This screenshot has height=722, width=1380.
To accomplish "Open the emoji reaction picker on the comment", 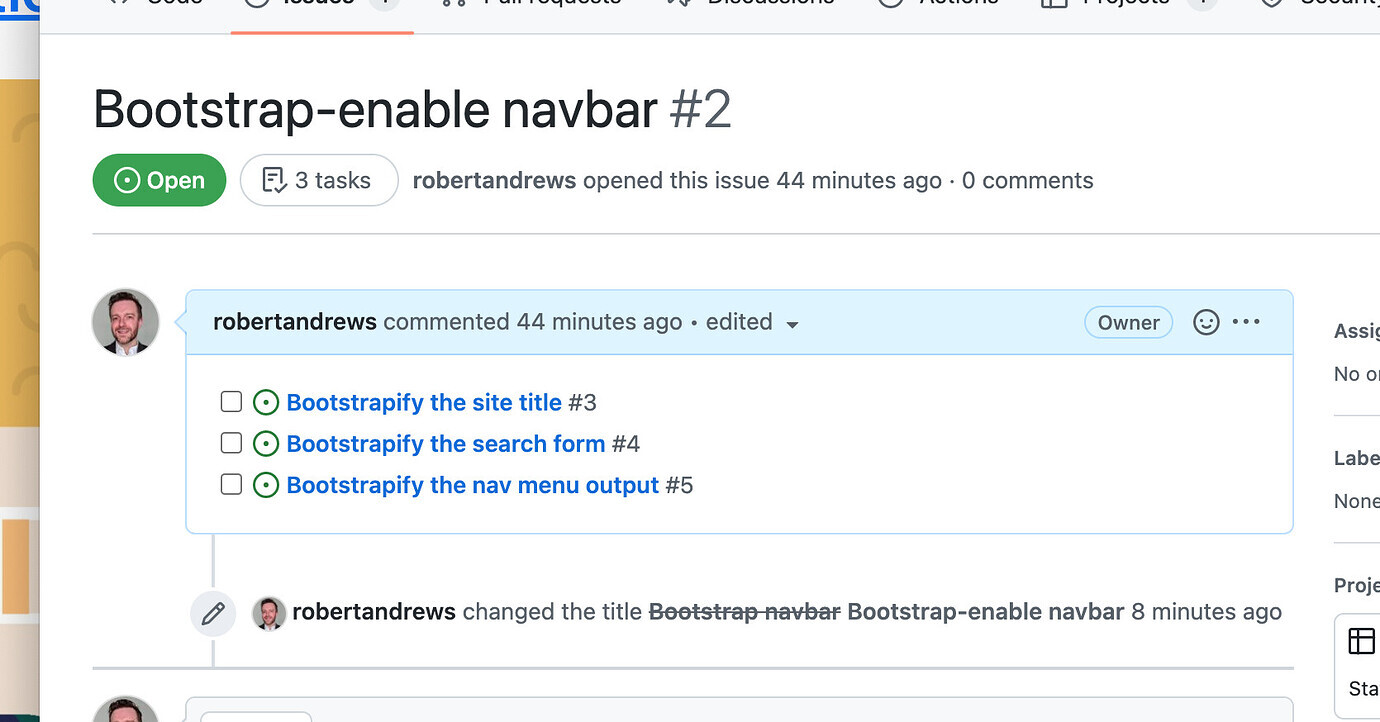I will [1206, 322].
